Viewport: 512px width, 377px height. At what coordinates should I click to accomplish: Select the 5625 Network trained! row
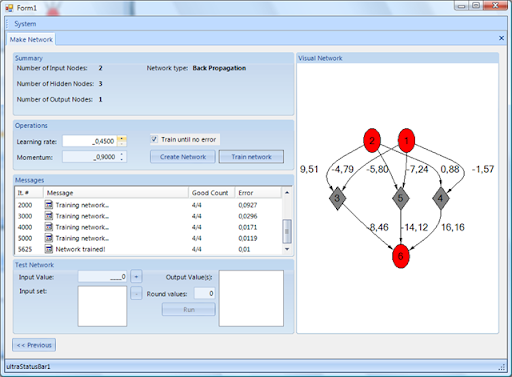pos(149,249)
